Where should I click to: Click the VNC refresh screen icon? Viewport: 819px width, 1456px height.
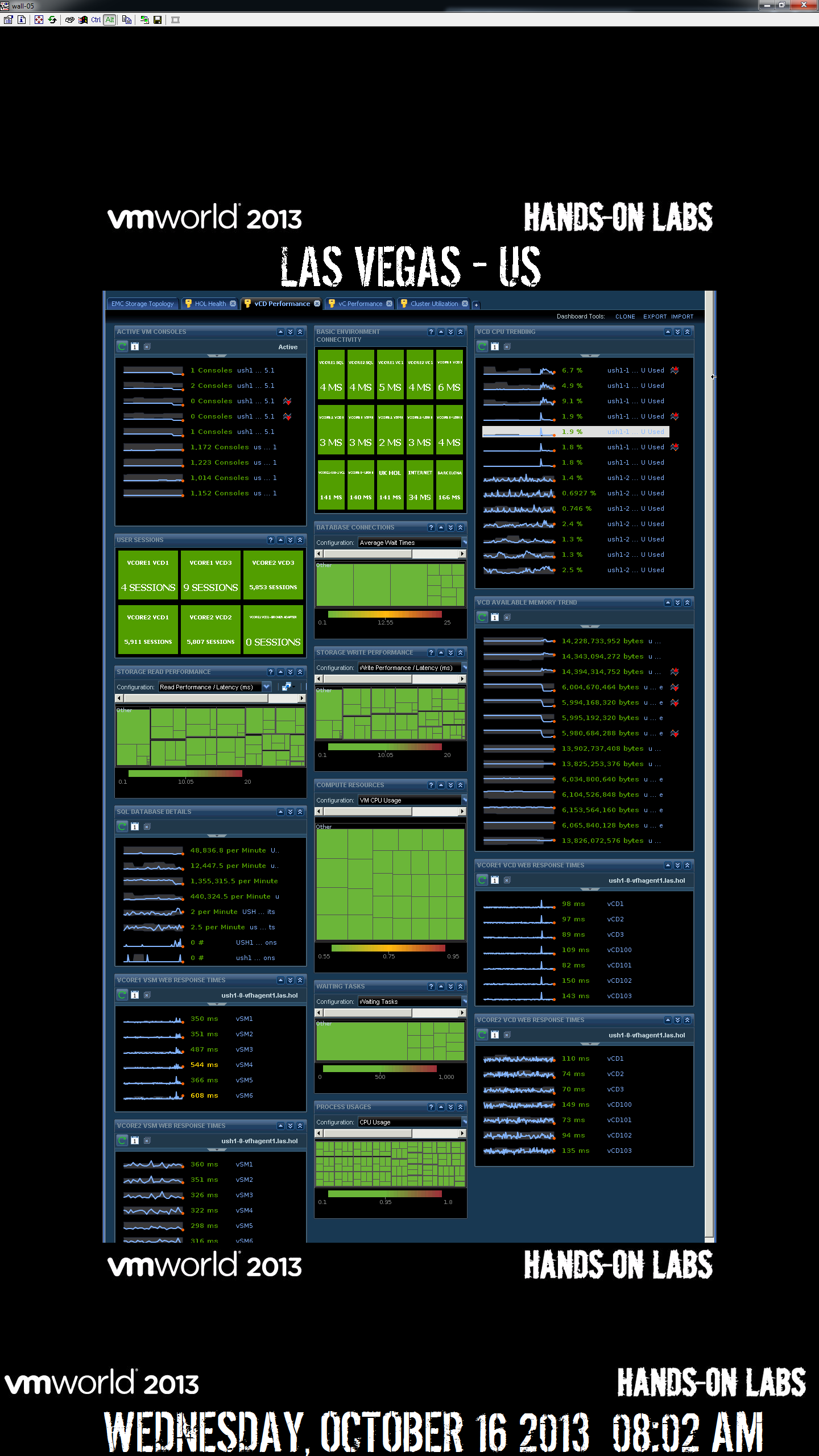[x=52, y=20]
